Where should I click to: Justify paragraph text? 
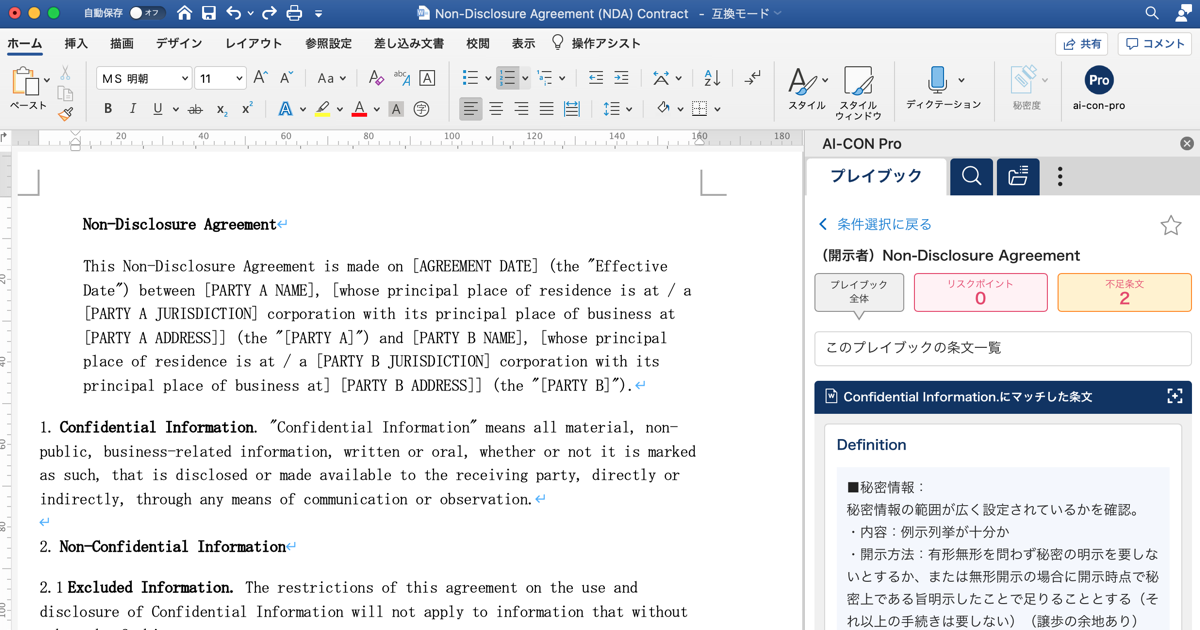click(546, 109)
